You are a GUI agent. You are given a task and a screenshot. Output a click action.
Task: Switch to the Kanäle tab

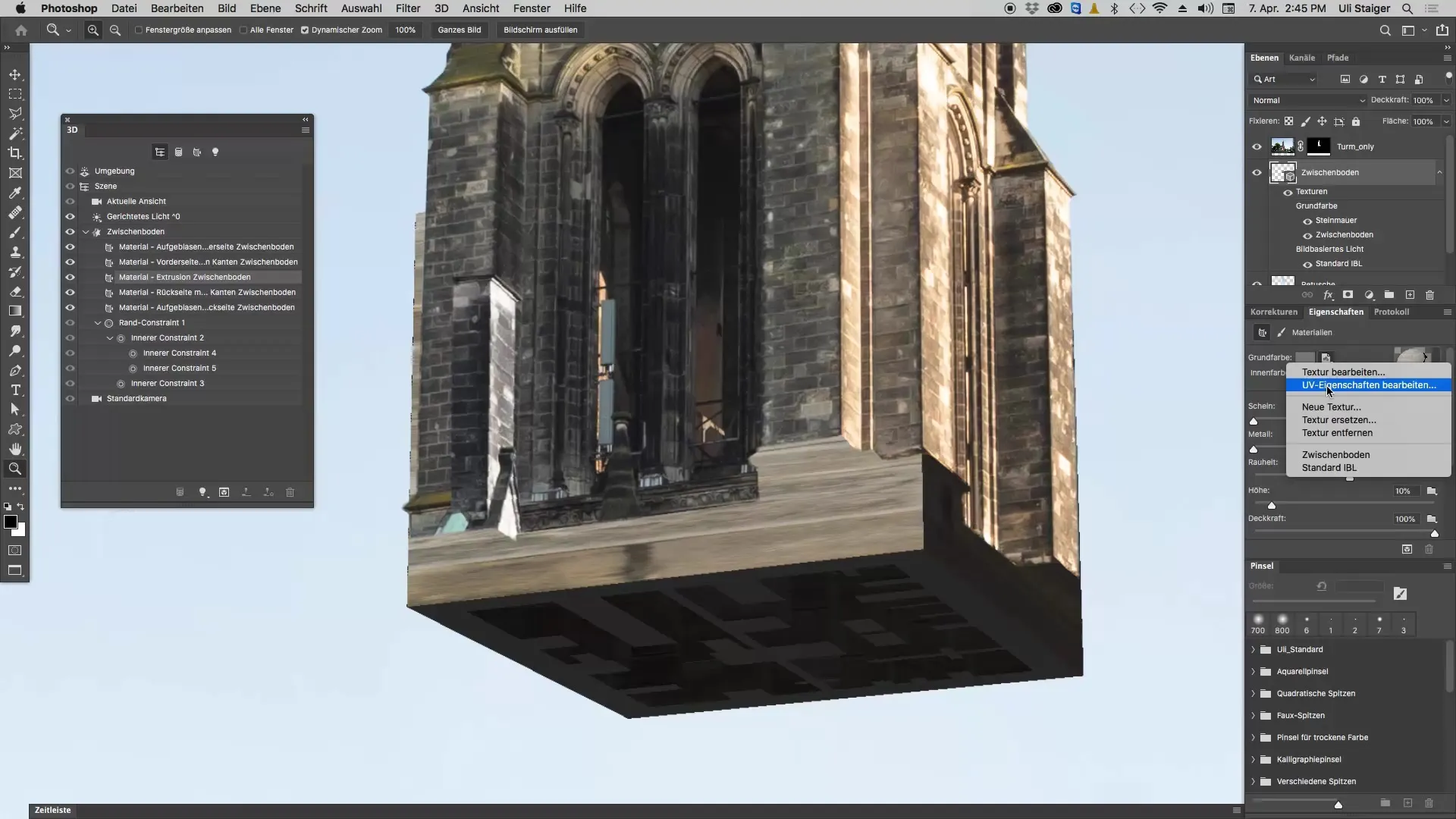coord(1301,58)
